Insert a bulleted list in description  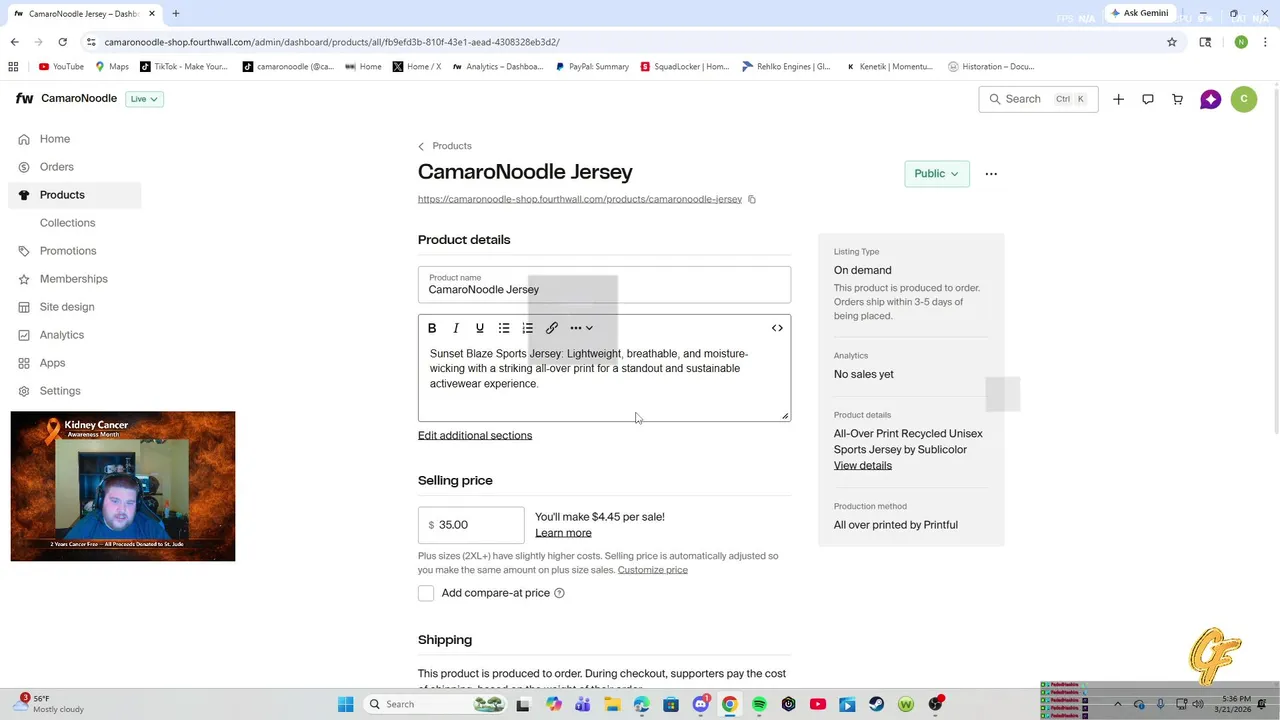tap(504, 328)
